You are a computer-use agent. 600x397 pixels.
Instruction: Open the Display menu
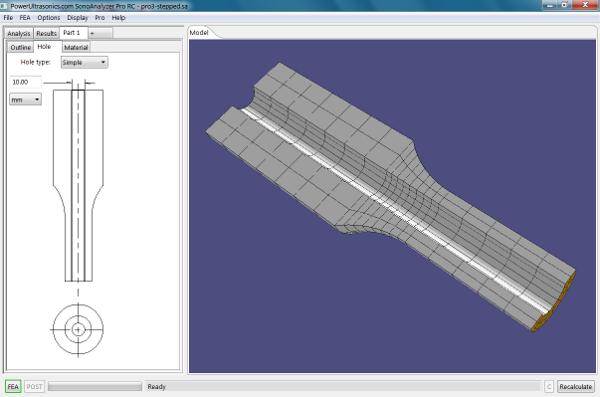(x=77, y=18)
